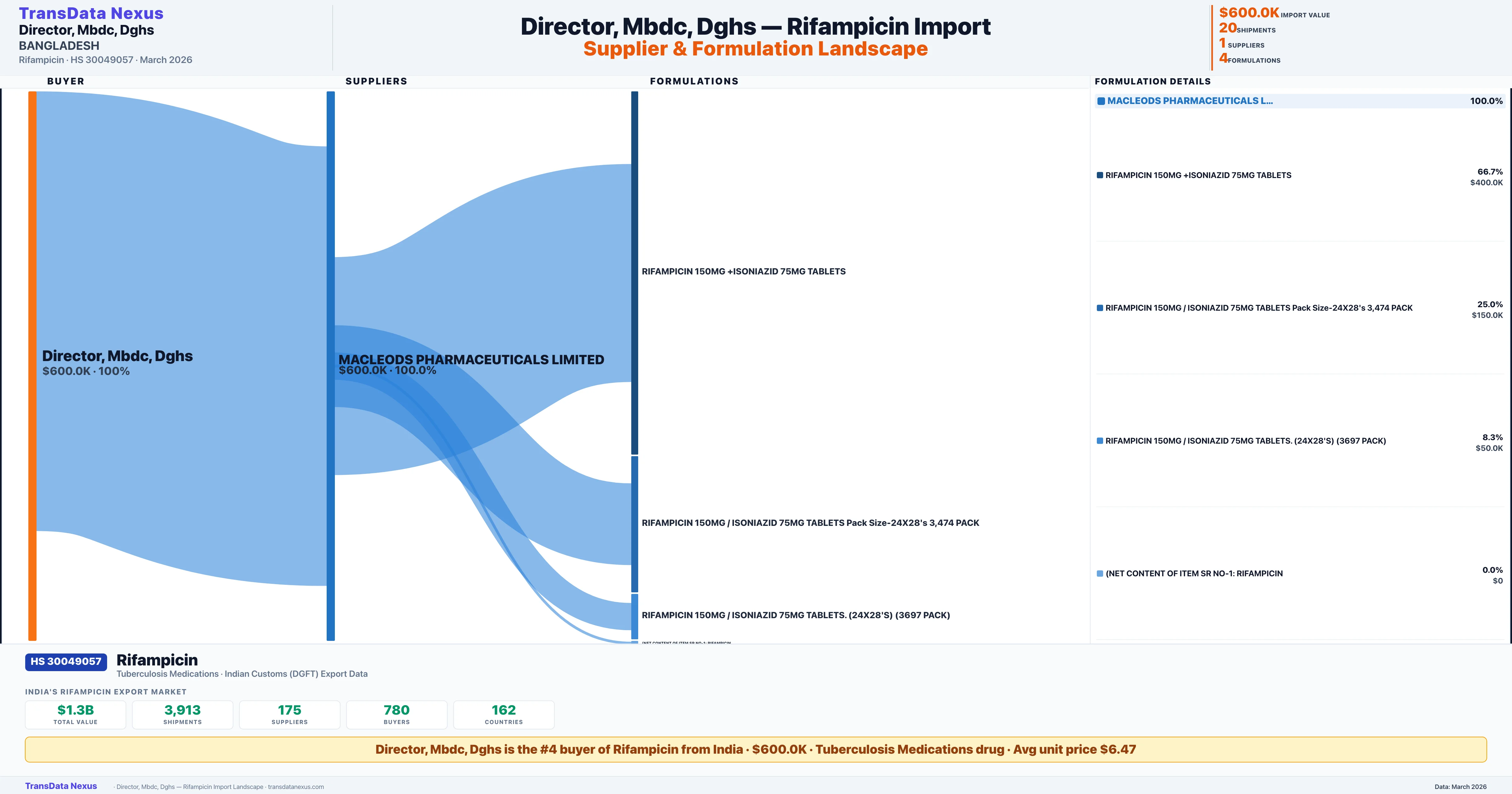The image size is (1512, 794).
Task: Click the legend square for NET CONTENT OF ITEM
Action: [1099, 573]
